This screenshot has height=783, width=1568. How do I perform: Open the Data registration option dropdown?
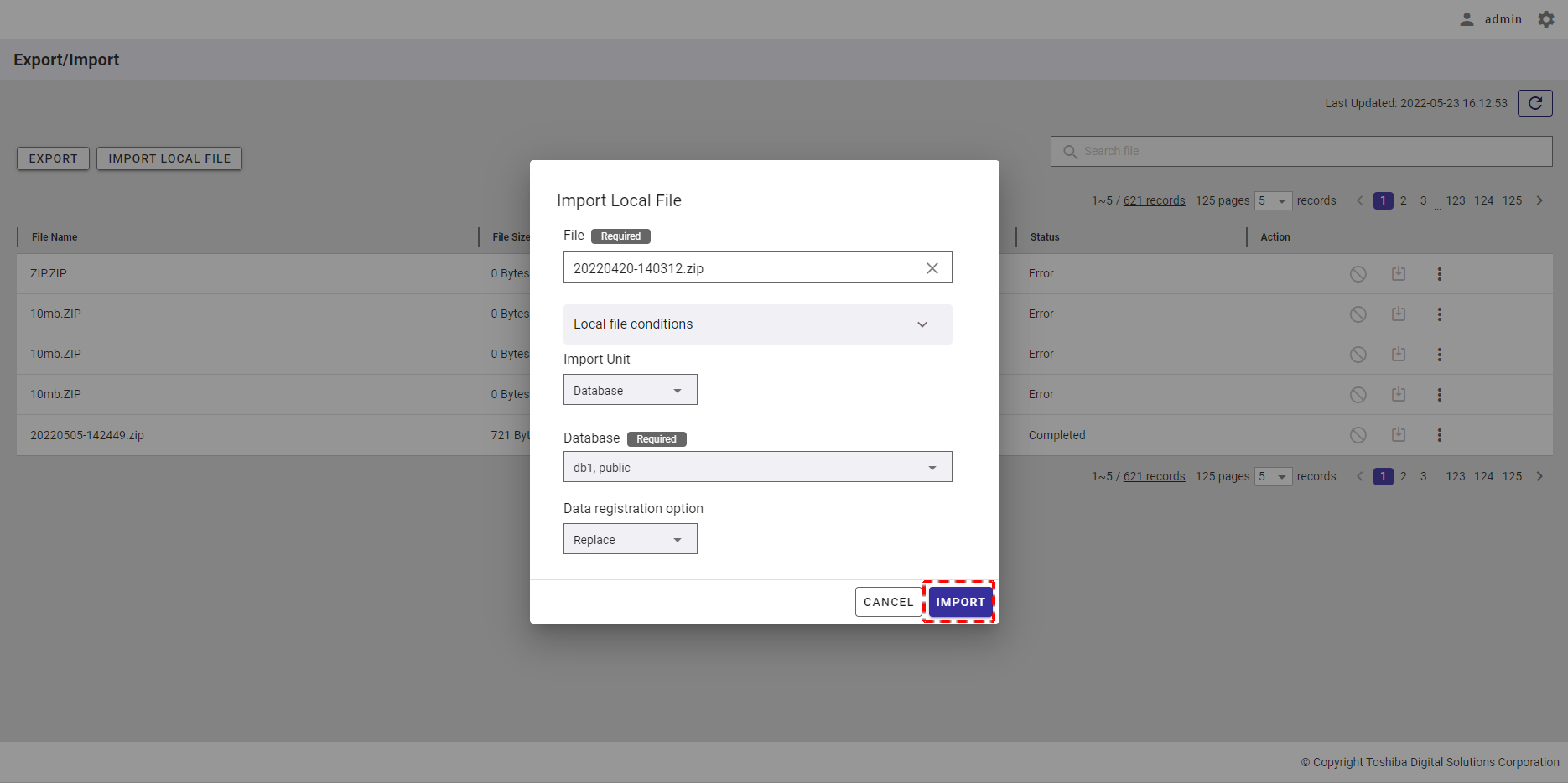pos(630,539)
